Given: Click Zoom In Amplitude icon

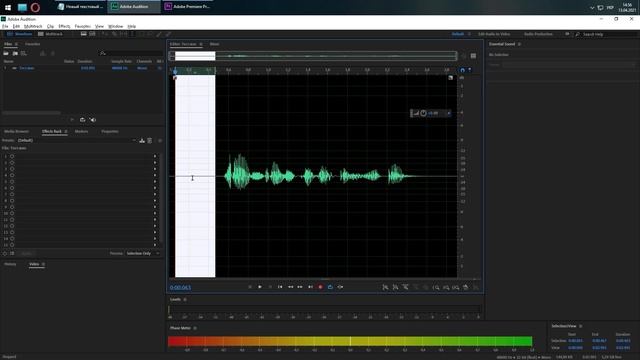Looking at the screenshot, I should point(385,287).
